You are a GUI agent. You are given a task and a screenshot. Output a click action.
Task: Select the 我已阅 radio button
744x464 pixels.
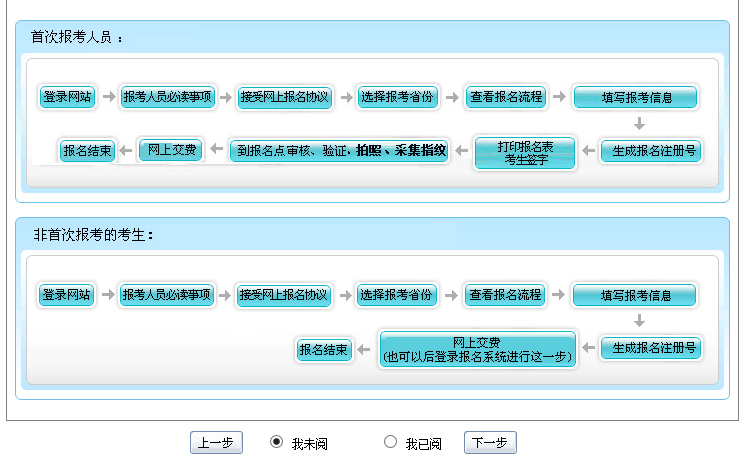click(x=390, y=442)
